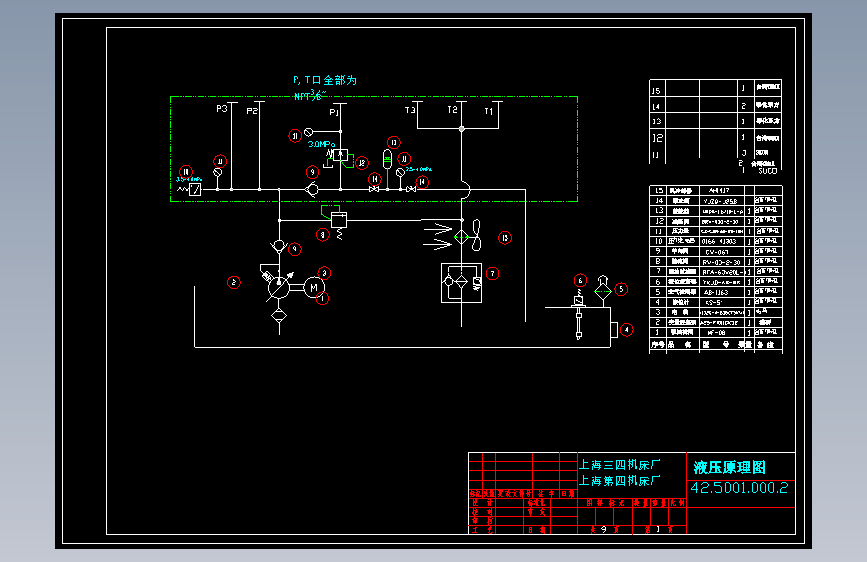
Task: Select the cyan note "P,T口全部为"
Action: tap(325, 80)
